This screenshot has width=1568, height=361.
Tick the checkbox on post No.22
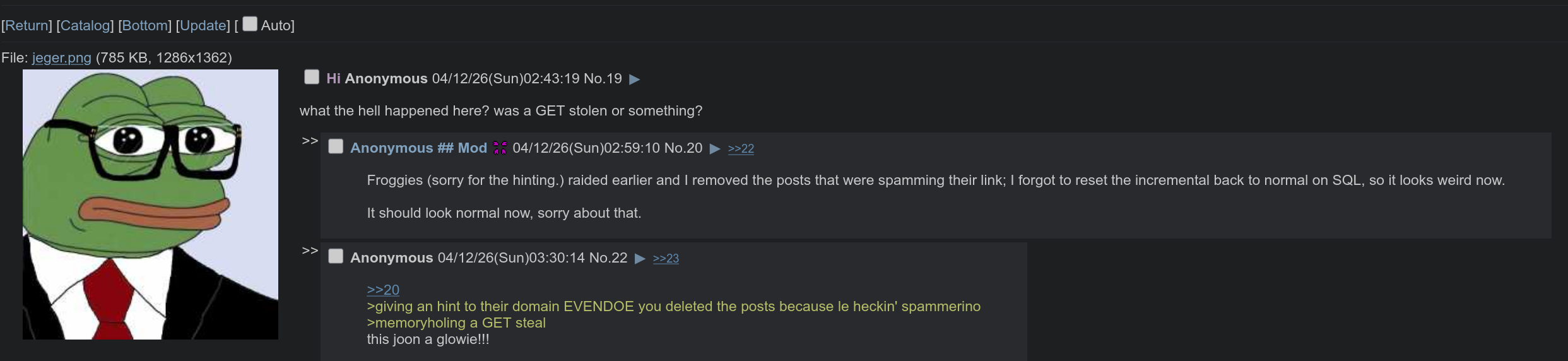click(x=336, y=256)
